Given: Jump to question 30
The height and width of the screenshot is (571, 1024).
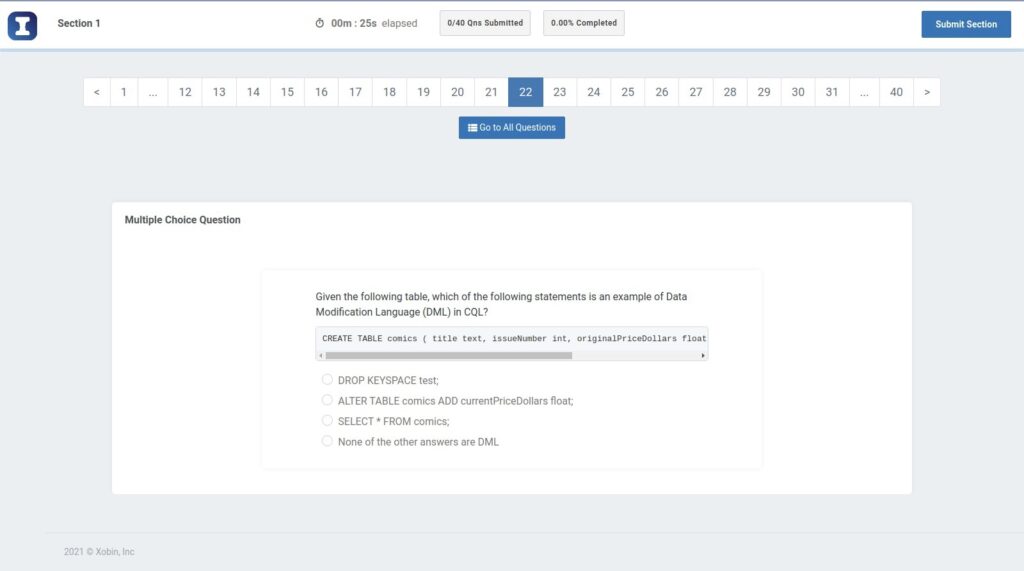Looking at the screenshot, I should click(798, 92).
